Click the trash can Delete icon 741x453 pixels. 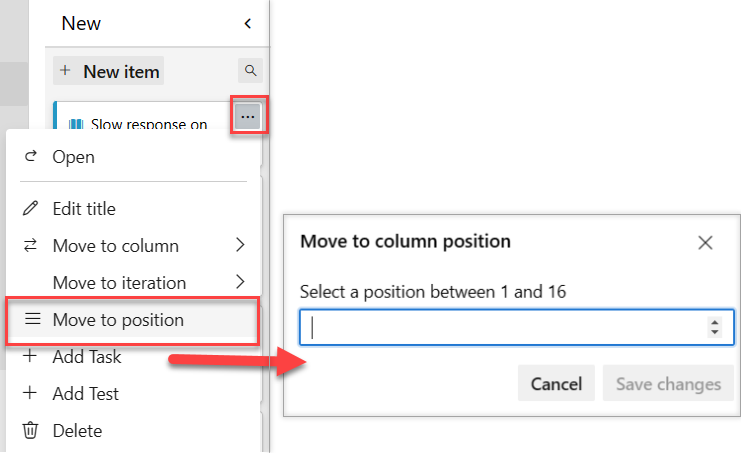click(x=31, y=430)
